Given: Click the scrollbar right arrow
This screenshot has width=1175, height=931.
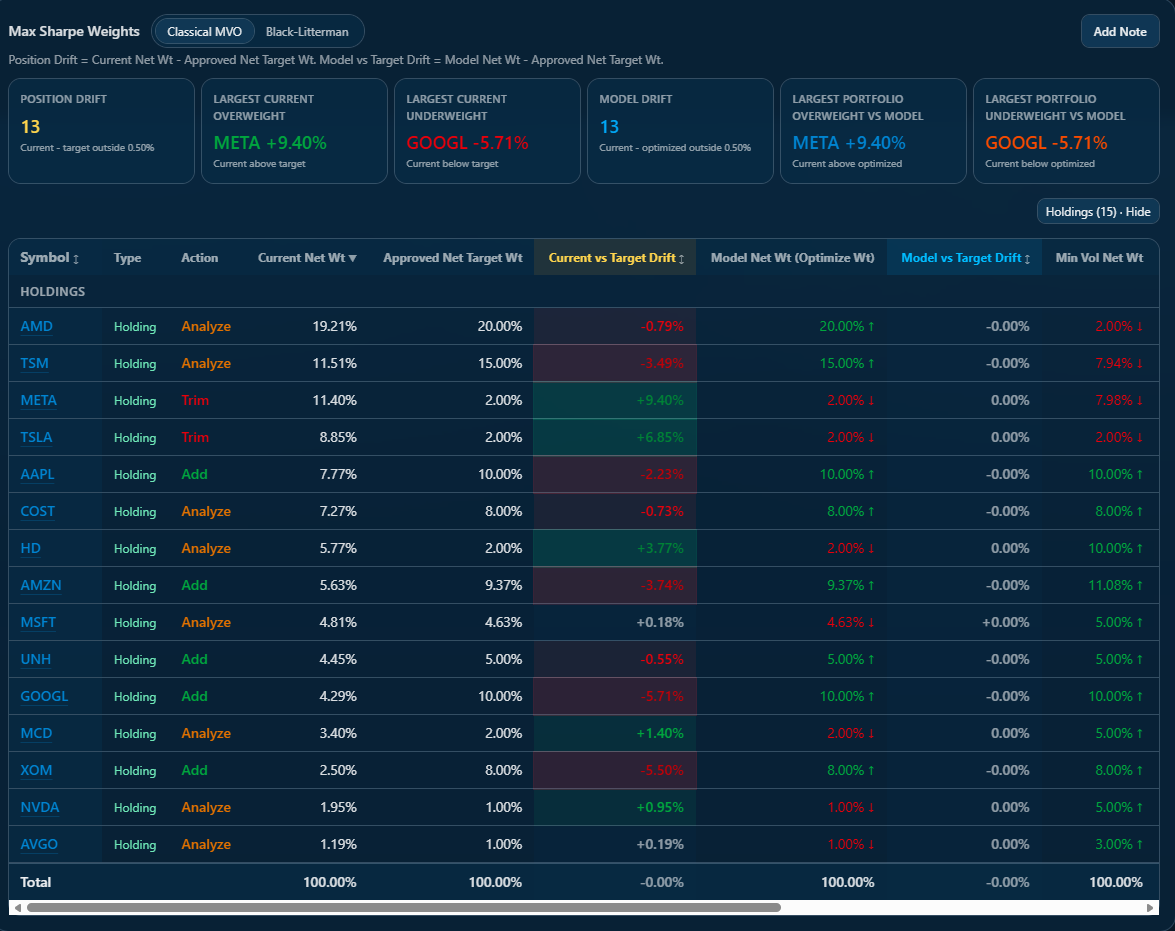Looking at the screenshot, I should [x=1150, y=907].
